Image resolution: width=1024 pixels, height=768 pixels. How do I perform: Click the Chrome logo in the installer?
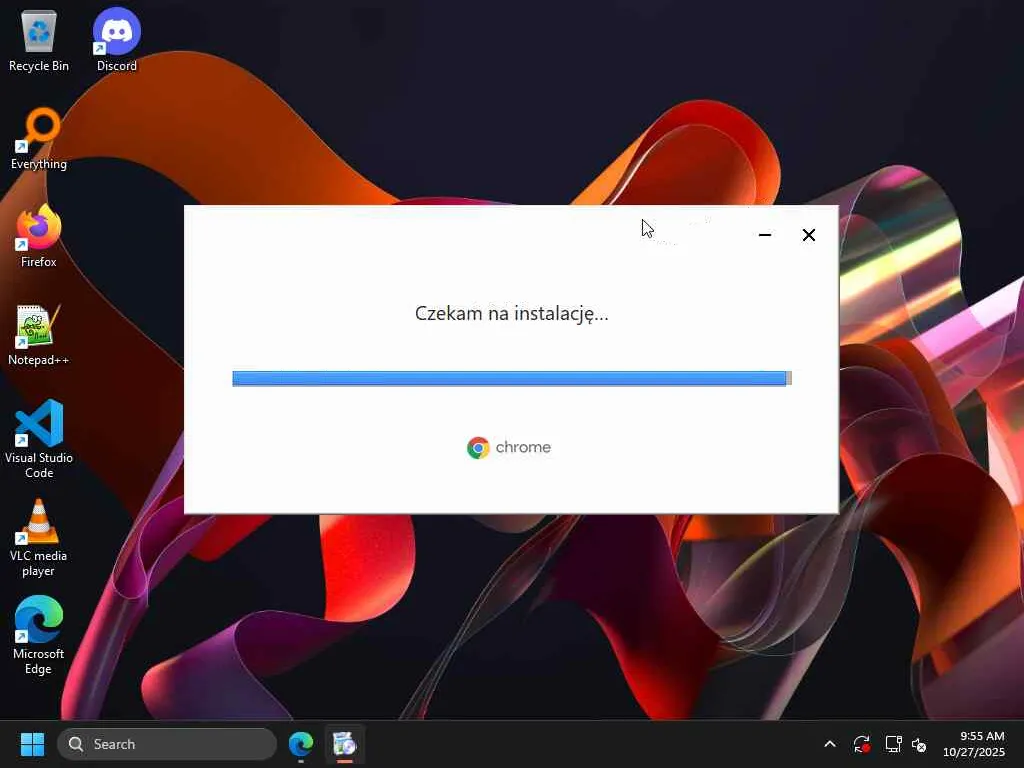pos(478,448)
